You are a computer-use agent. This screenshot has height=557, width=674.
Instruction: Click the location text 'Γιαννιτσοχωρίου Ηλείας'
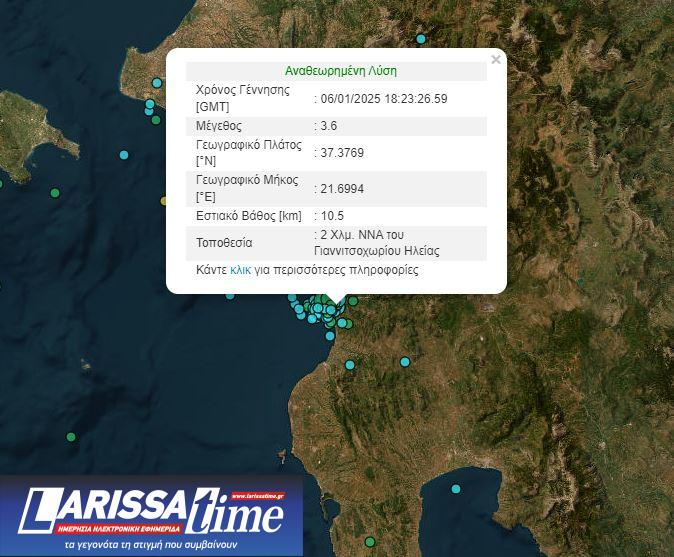[381, 251]
